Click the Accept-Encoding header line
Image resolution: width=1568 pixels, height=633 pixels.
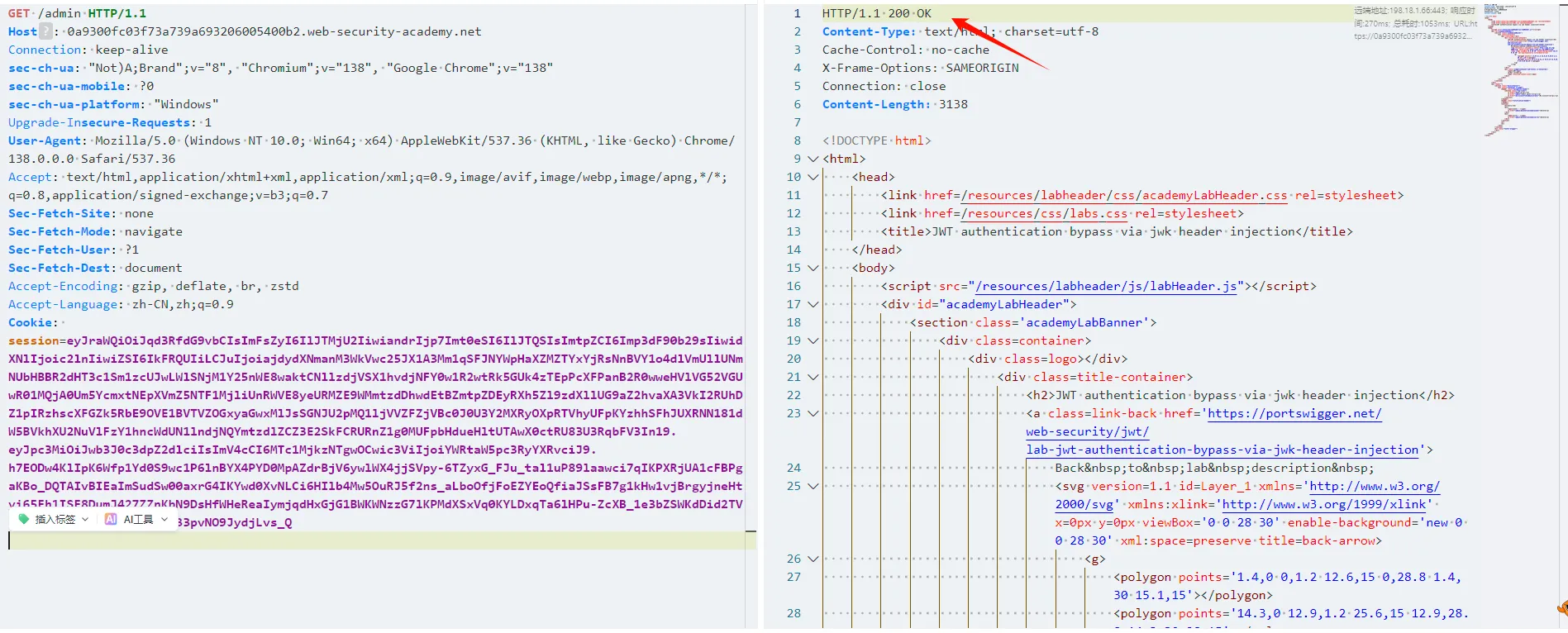[x=153, y=286]
